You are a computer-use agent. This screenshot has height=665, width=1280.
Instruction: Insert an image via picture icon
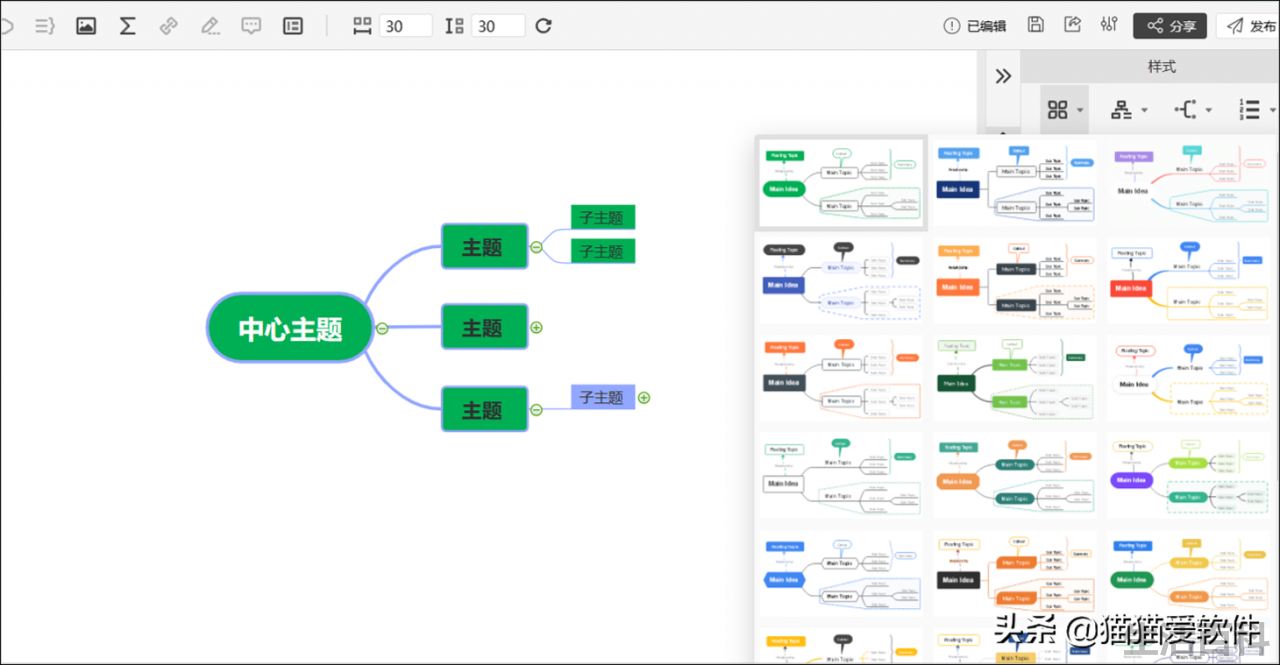click(86, 26)
